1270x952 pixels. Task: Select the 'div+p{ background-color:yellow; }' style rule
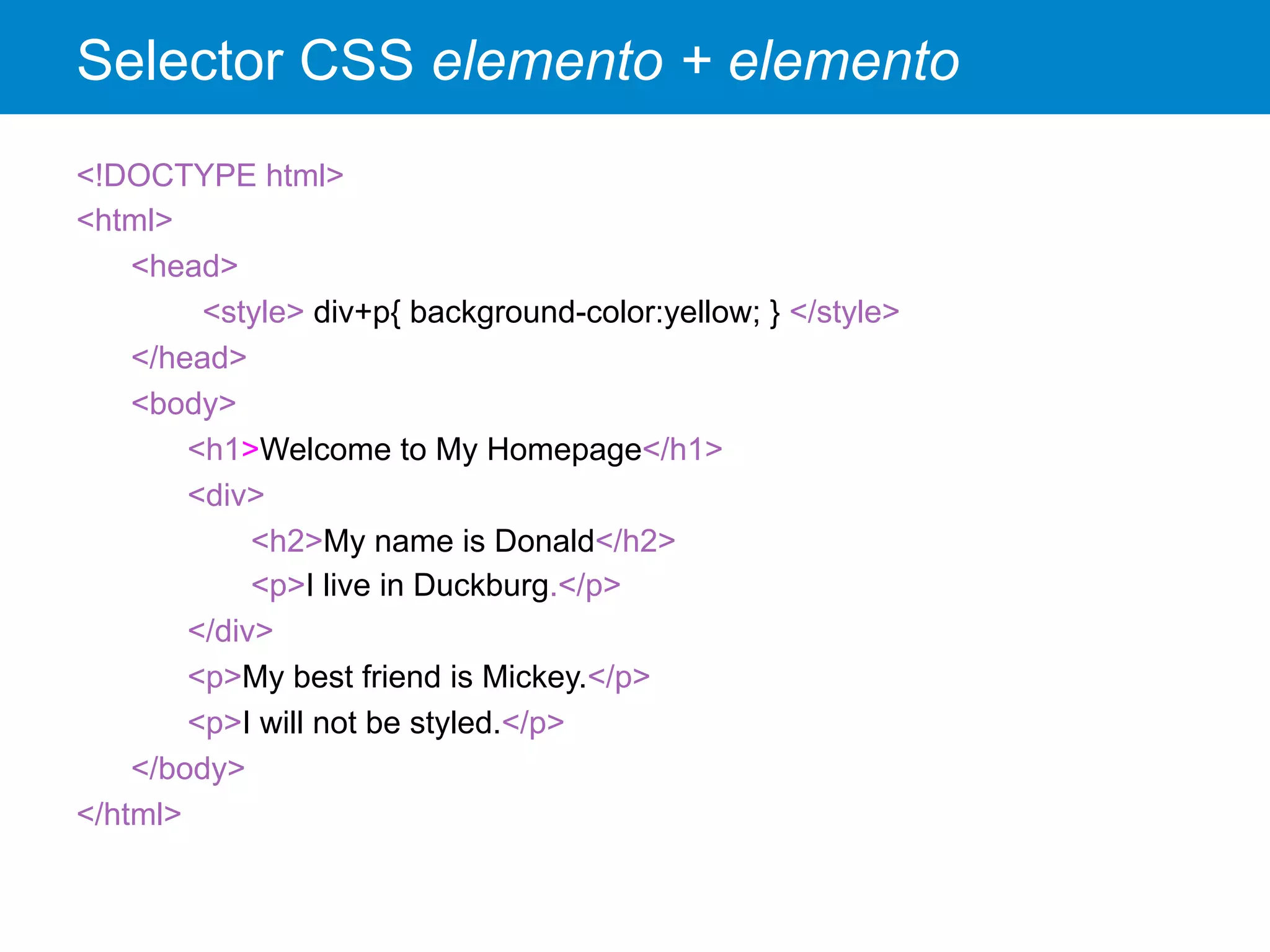[x=546, y=312]
